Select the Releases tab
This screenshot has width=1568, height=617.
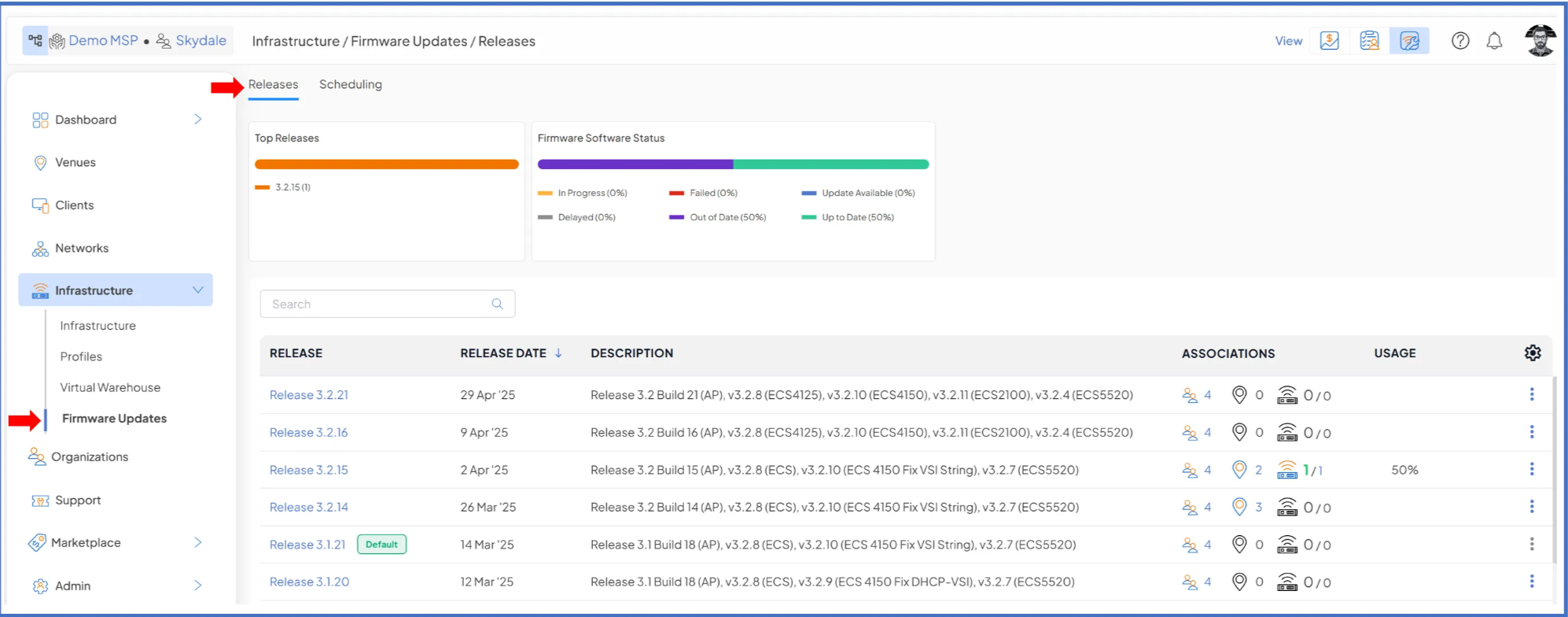coord(273,84)
